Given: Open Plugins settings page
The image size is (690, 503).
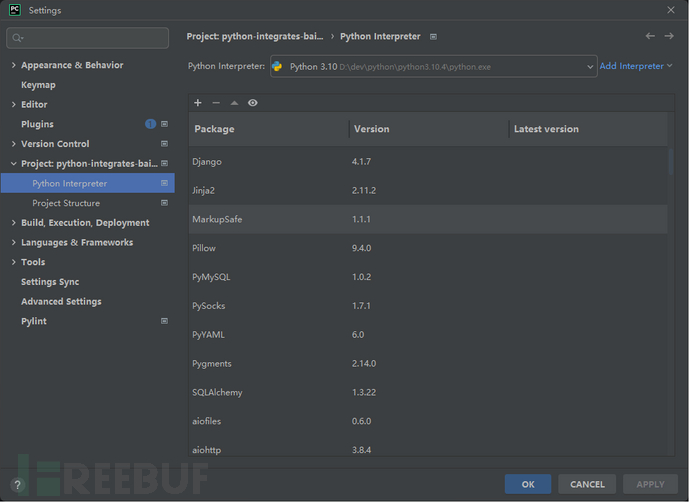Looking at the screenshot, I should [x=37, y=124].
